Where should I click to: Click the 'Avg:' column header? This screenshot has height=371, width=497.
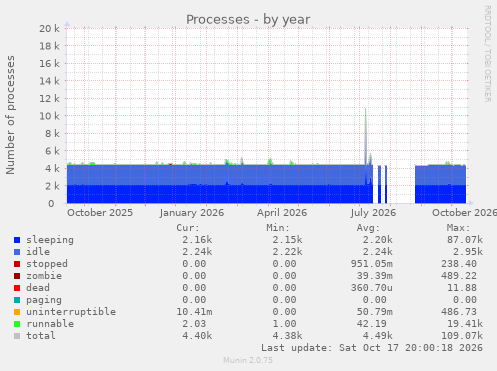(368, 228)
